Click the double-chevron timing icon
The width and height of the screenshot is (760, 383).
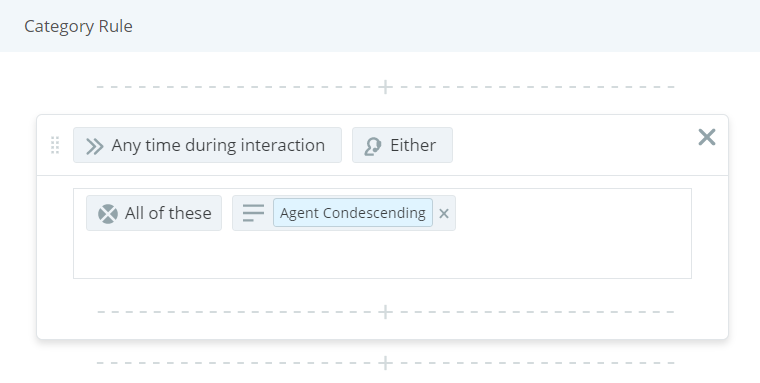coord(95,146)
